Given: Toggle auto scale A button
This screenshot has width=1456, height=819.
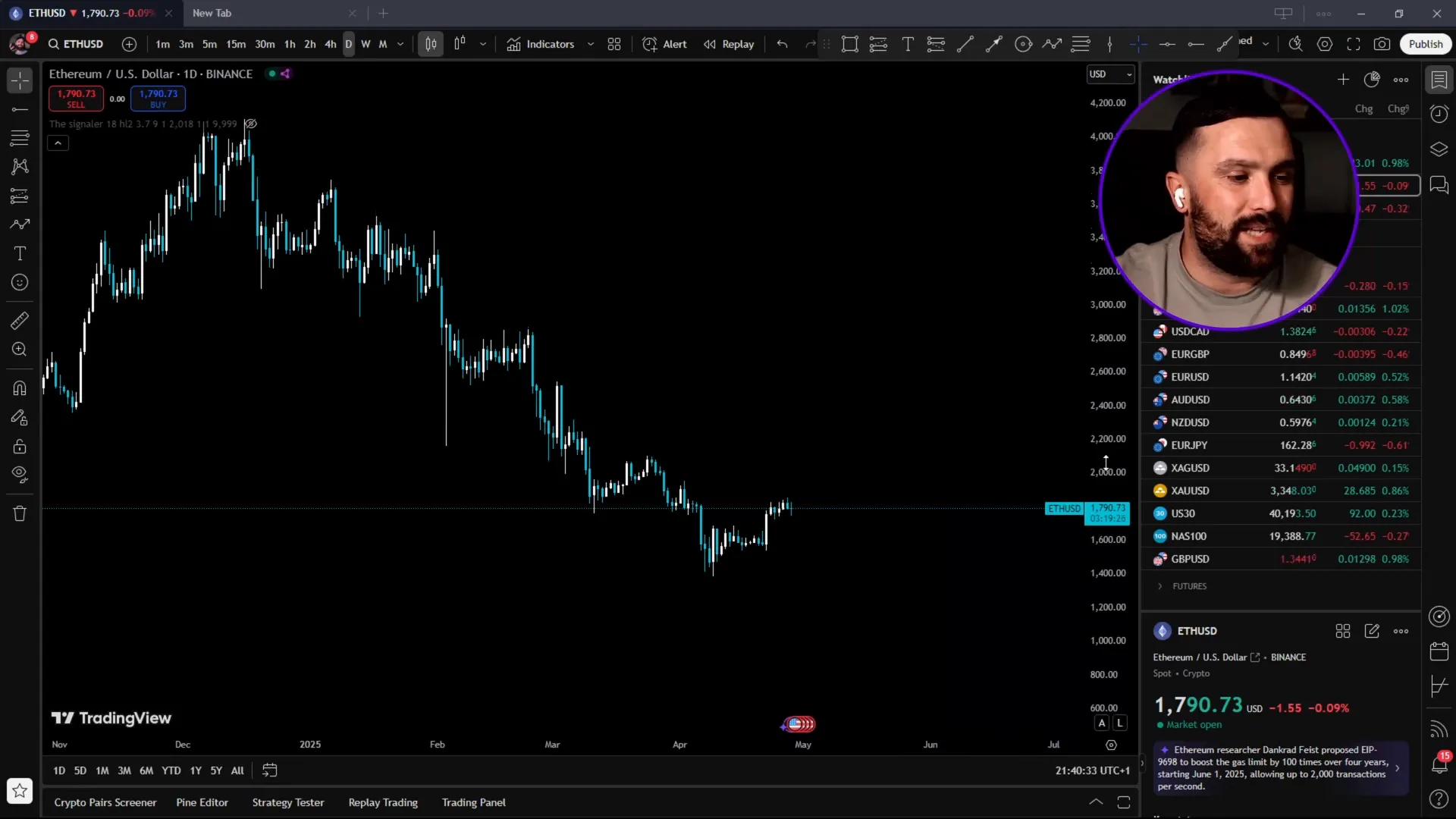Looking at the screenshot, I should click(1102, 723).
